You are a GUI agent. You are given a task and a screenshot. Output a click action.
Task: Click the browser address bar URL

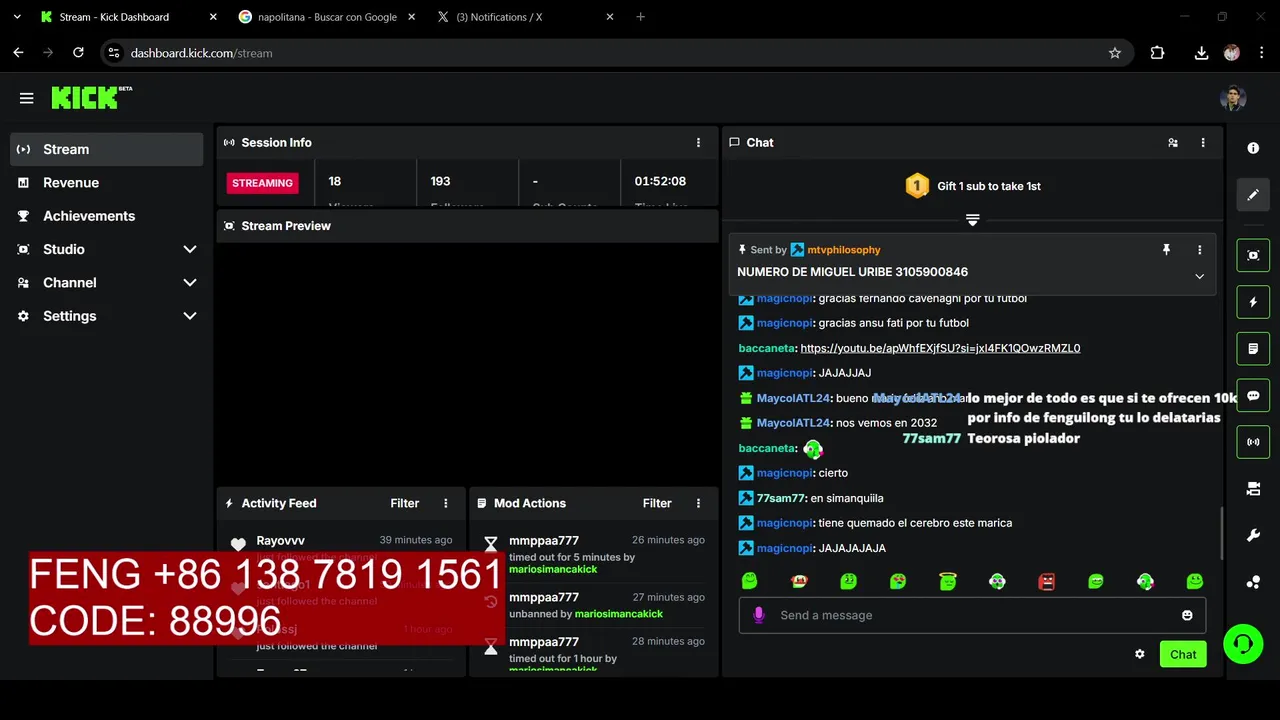201,53
